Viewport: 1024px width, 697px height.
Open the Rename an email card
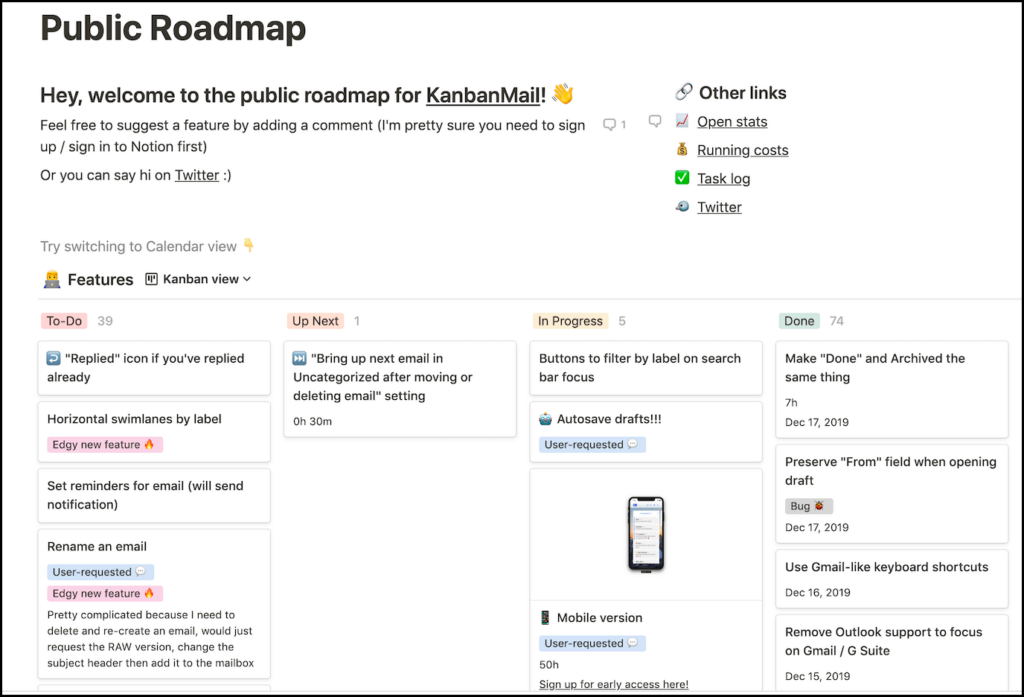(x=154, y=604)
